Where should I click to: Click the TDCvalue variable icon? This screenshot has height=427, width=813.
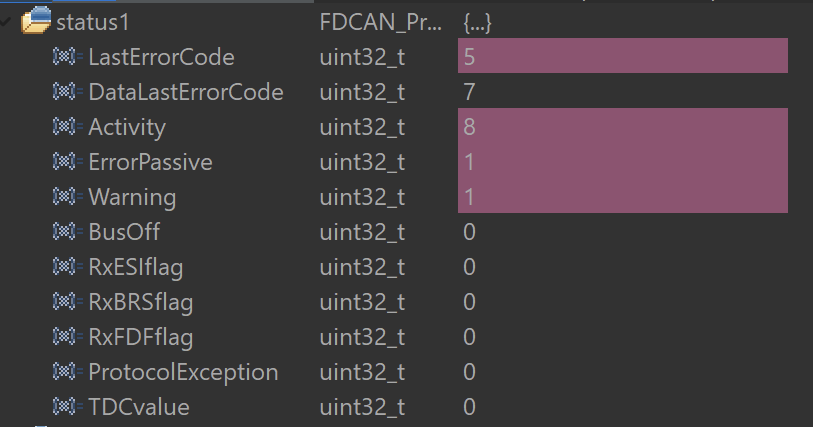coord(65,407)
